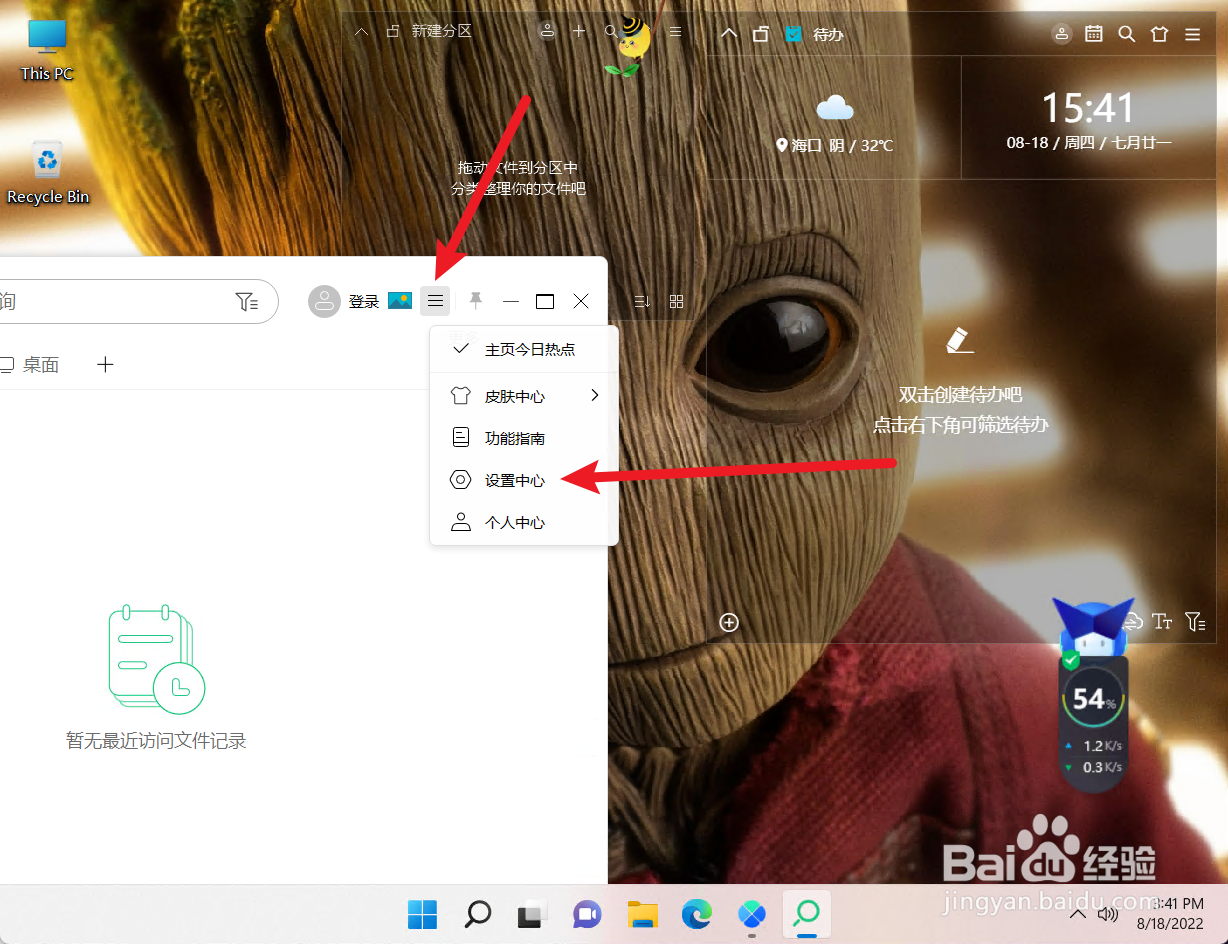Open the menu icon of the 新建分区 widget
1228x944 pixels.
coord(675,32)
